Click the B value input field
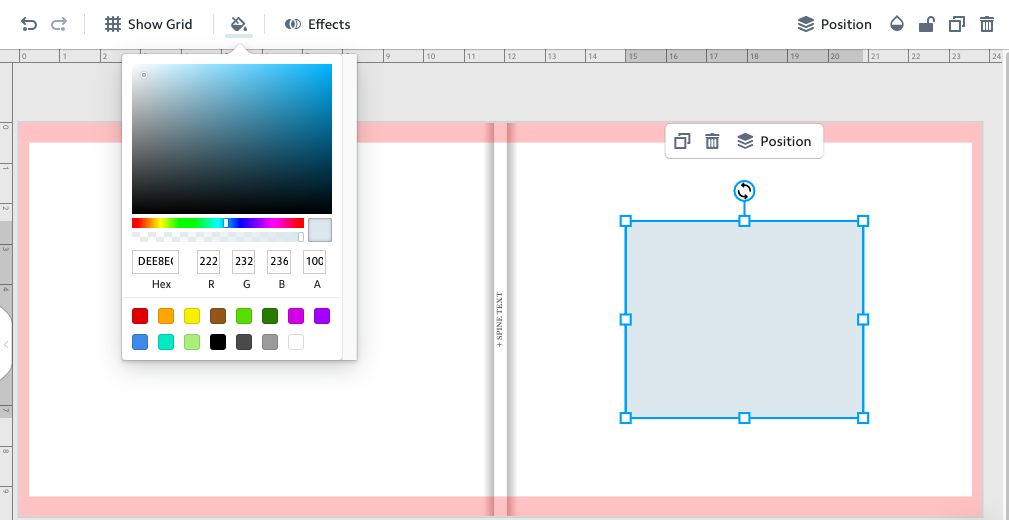The width and height of the screenshot is (1009, 520). (x=279, y=262)
